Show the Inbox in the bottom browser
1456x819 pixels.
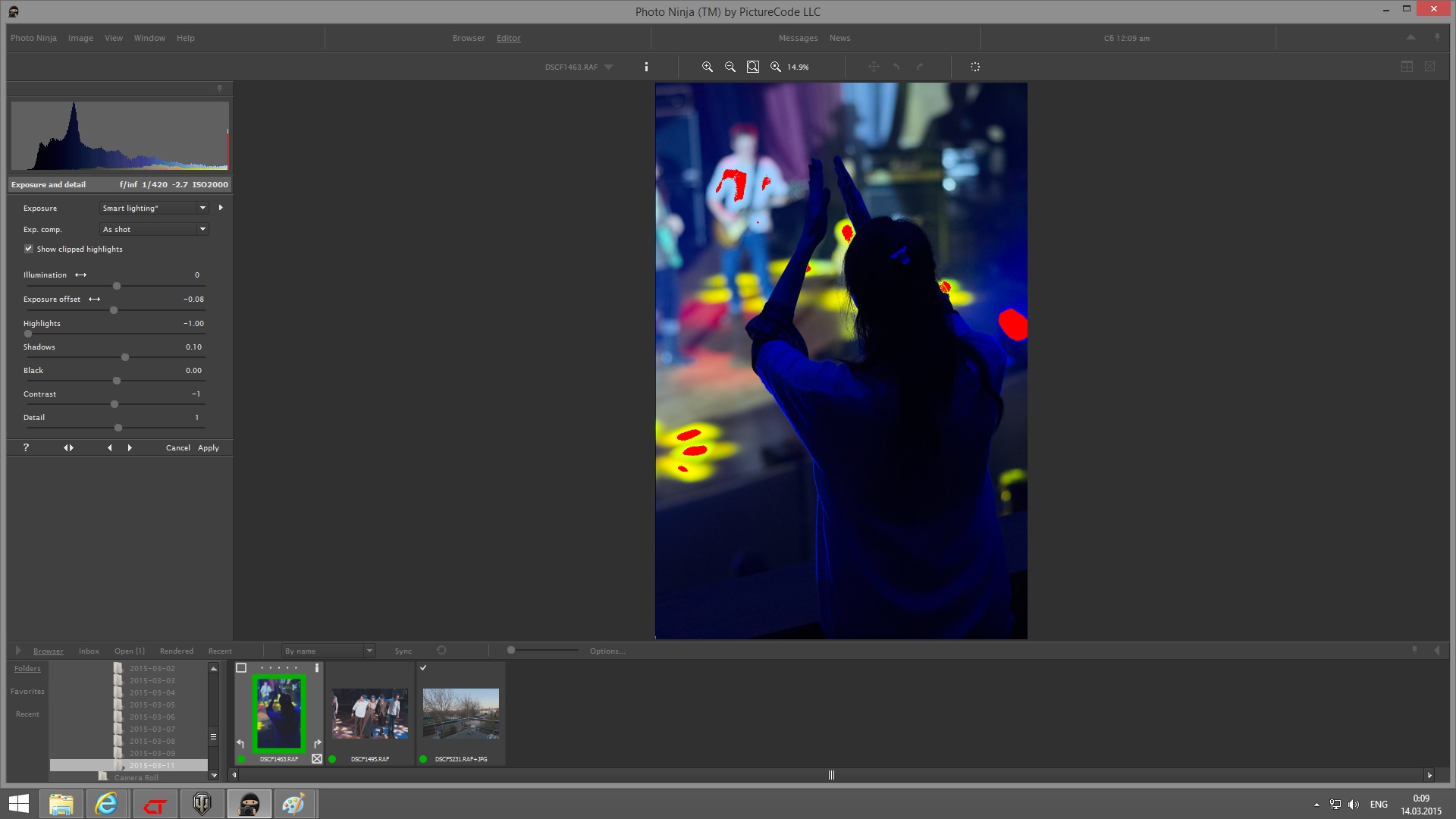point(89,651)
